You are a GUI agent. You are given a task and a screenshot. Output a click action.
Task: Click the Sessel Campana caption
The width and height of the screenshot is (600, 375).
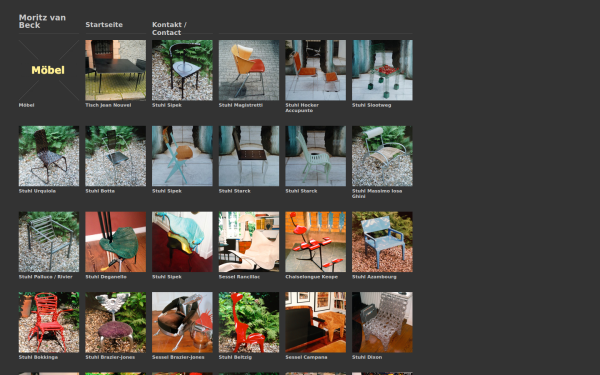[306, 357]
